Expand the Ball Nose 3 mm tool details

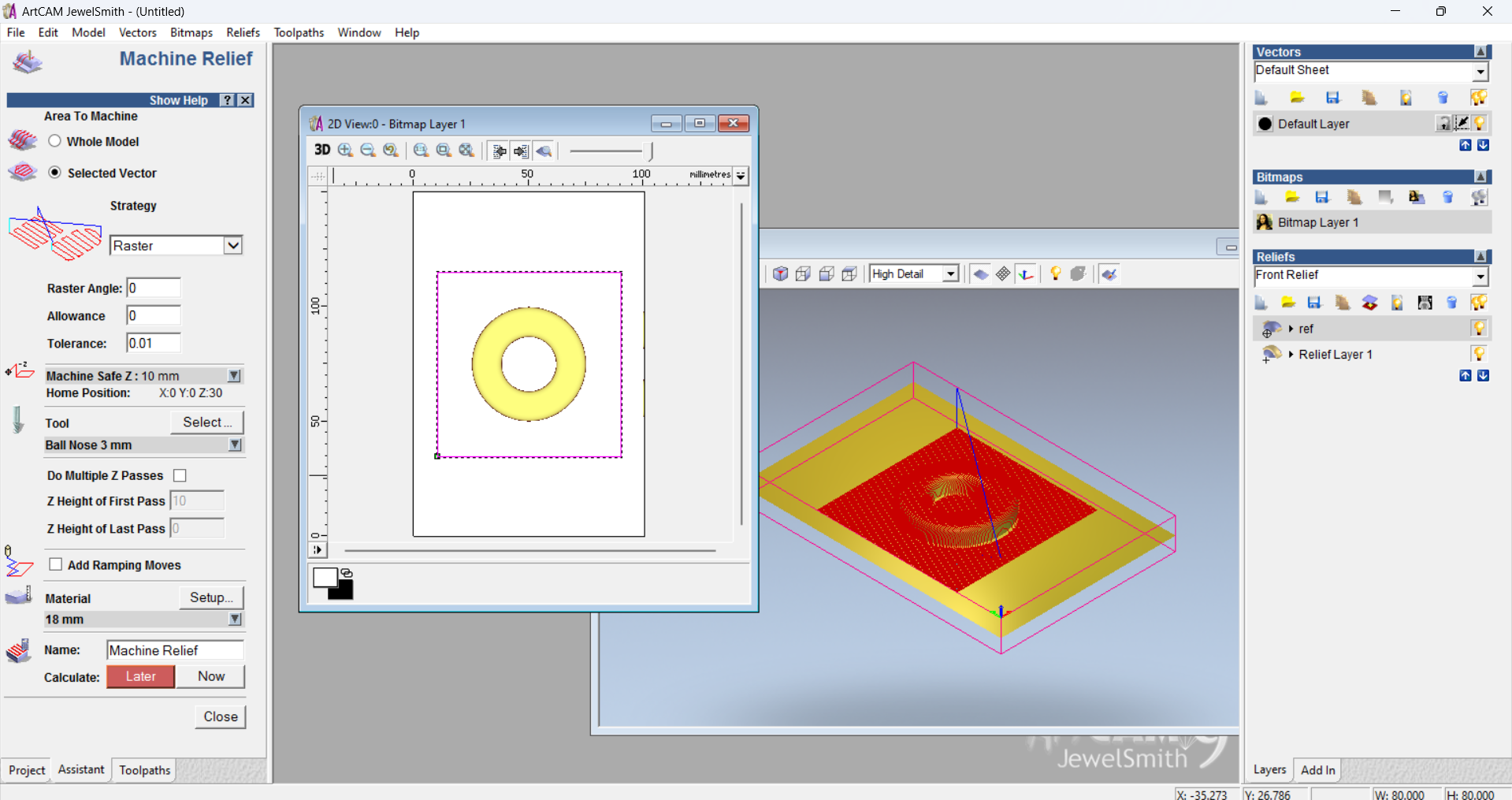coord(235,445)
